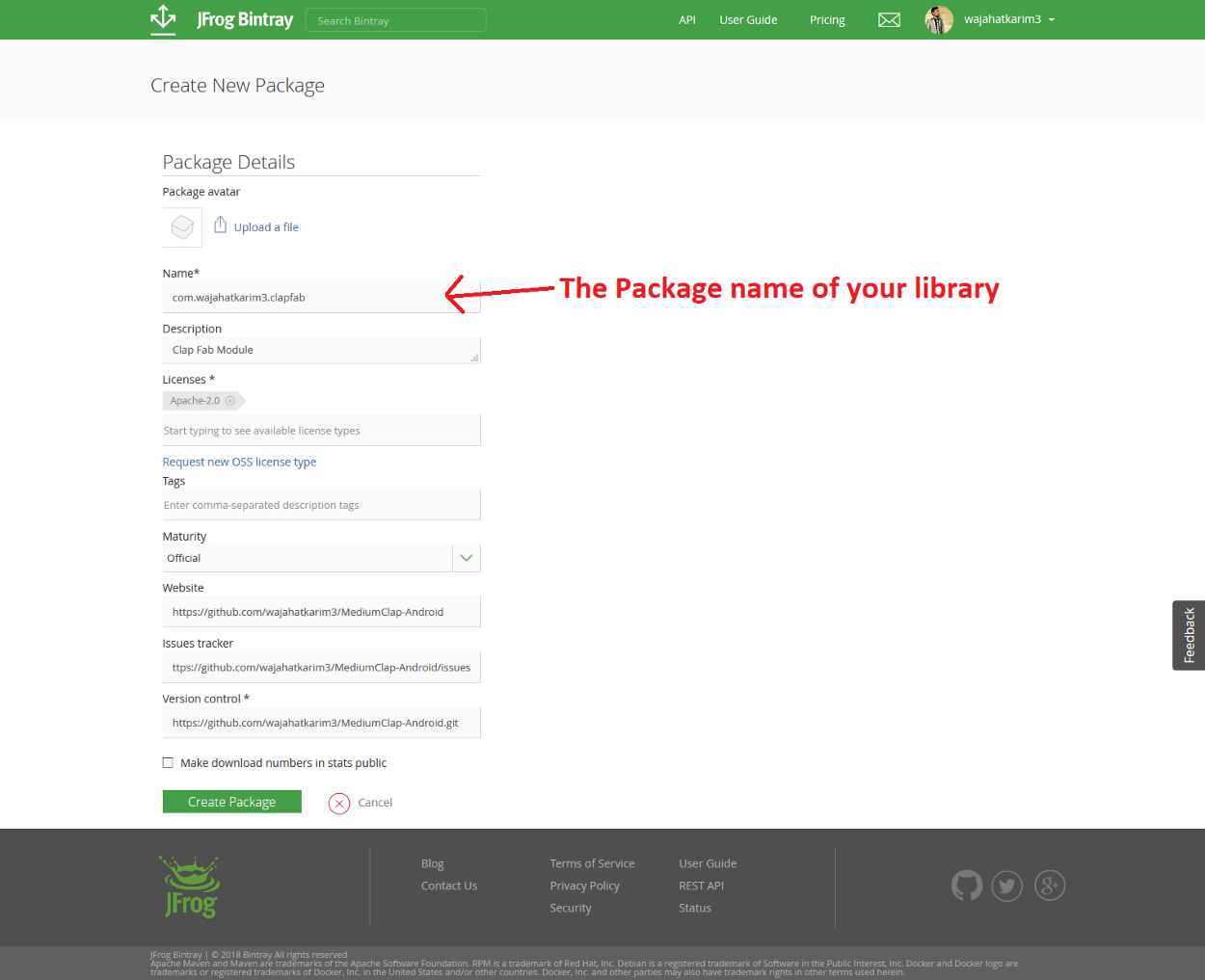Click the Version control URL field
The height and width of the screenshot is (980, 1205).
pos(321,723)
